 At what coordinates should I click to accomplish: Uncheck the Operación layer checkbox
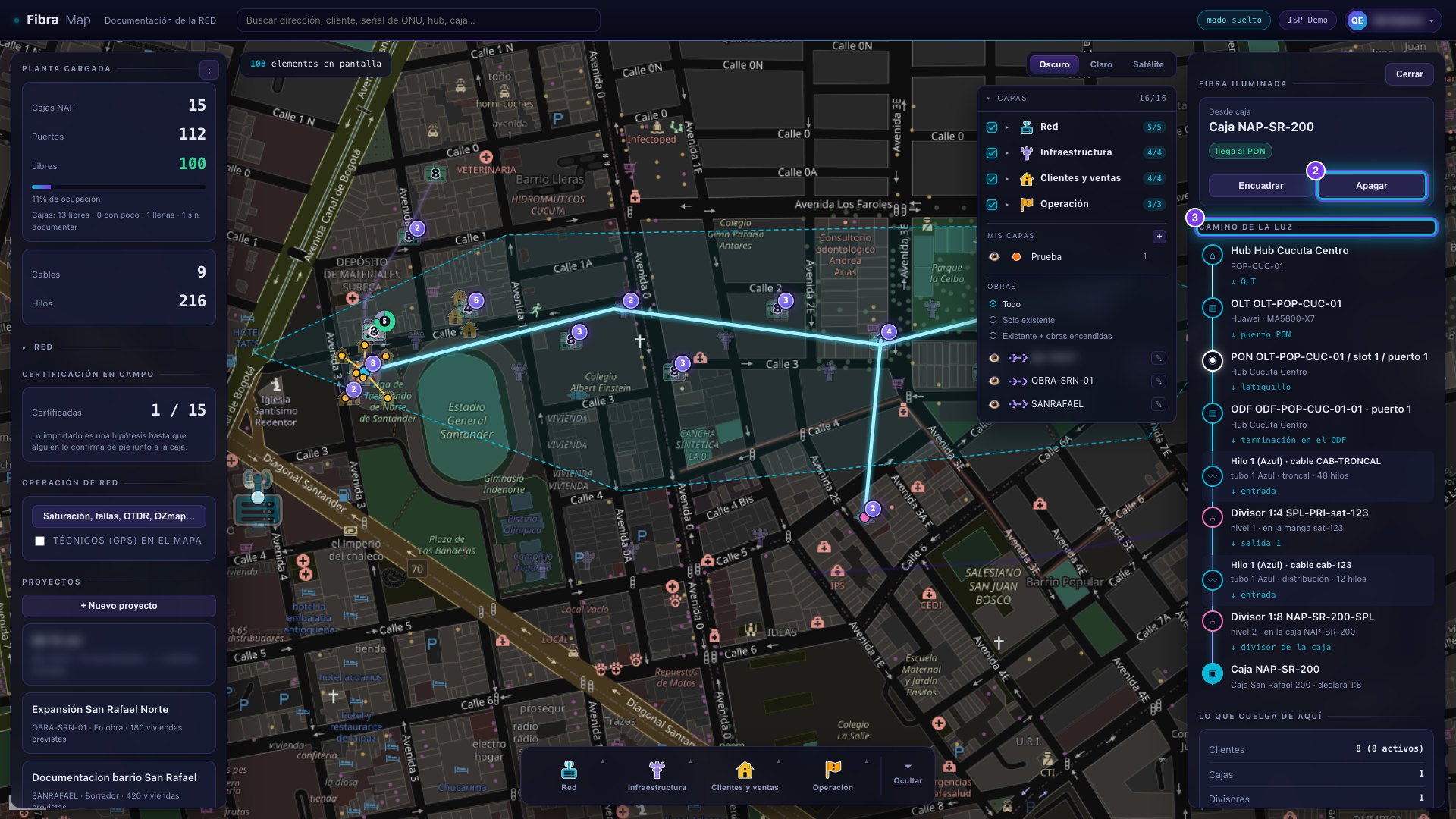[992, 205]
